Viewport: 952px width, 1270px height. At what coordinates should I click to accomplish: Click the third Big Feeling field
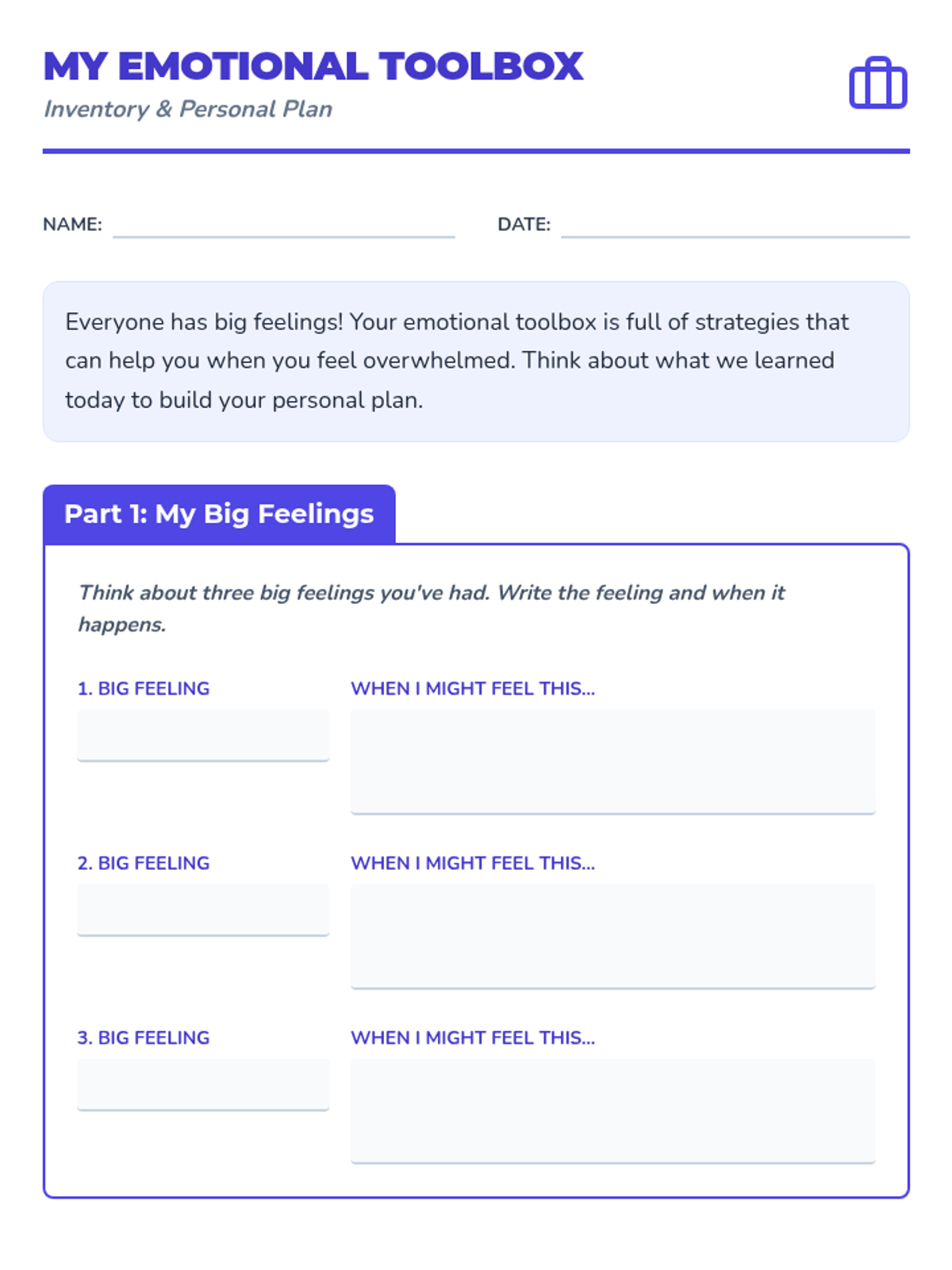click(203, 1084)
